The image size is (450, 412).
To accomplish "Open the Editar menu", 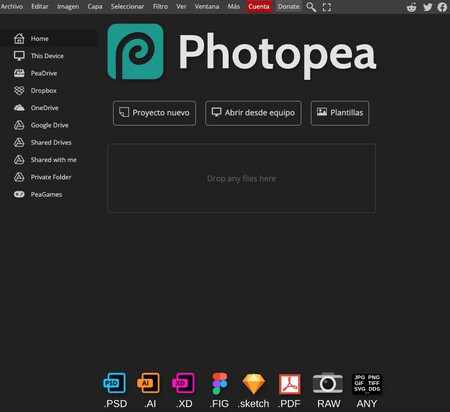I will [x=40, y=7].
